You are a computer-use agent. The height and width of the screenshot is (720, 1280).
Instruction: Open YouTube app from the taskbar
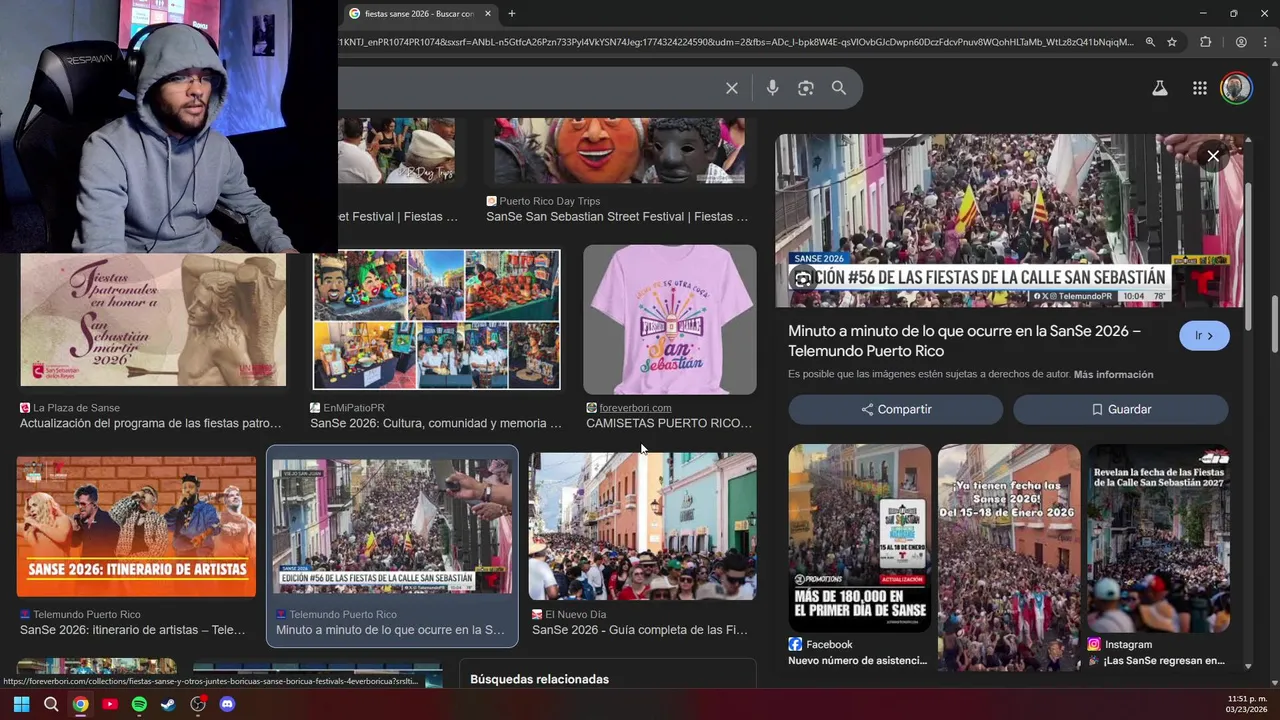pos(110,704)
